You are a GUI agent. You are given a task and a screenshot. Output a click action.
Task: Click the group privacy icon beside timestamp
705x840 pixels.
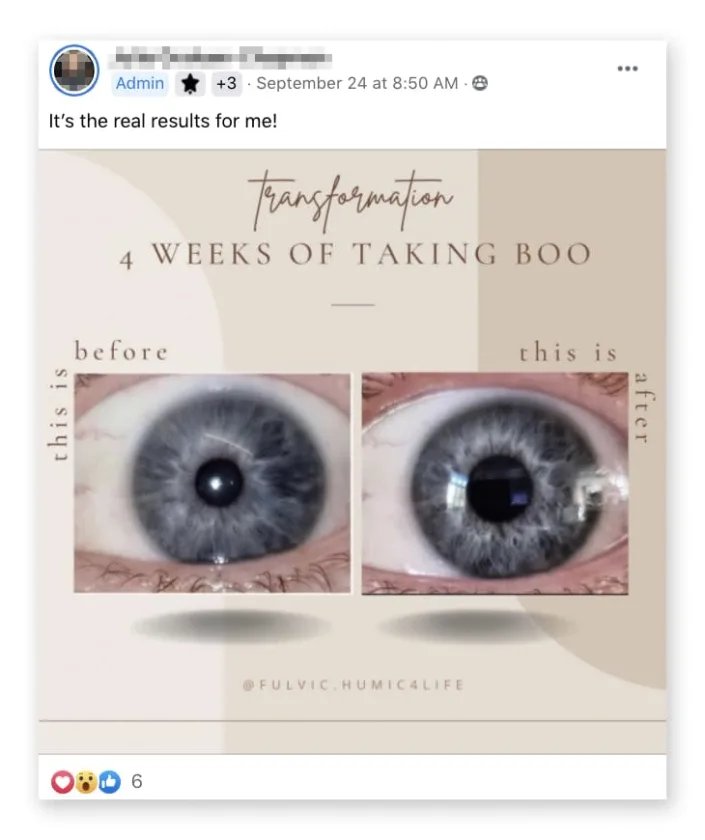click(480, 83)
